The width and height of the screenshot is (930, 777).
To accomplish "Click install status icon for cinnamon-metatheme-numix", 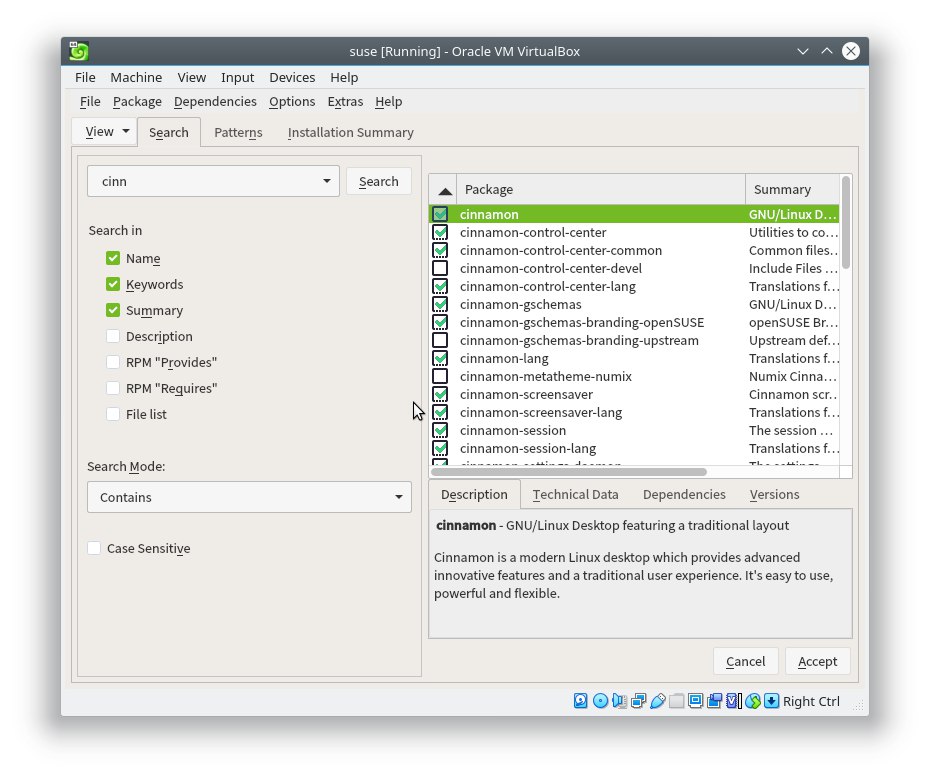I will 440,376.
